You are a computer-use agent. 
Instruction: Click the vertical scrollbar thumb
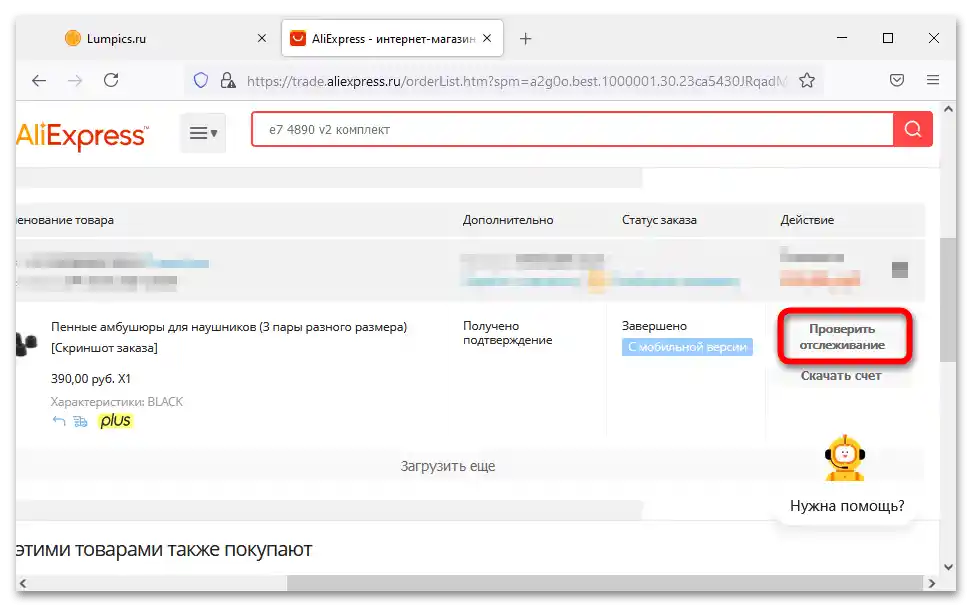(948, 299)
